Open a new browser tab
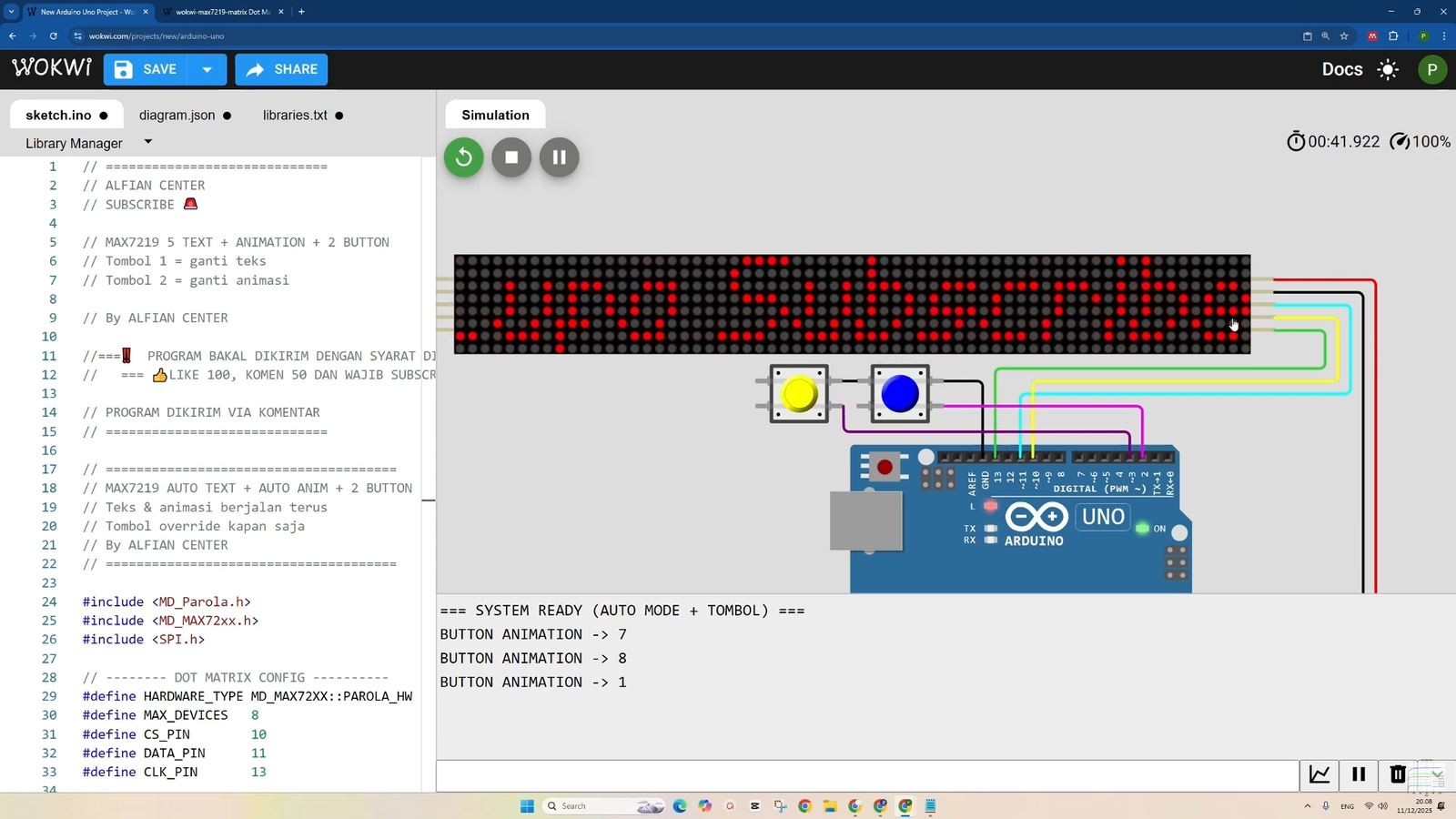Viewport: 1456px width, 819px height. coord(301,12)
